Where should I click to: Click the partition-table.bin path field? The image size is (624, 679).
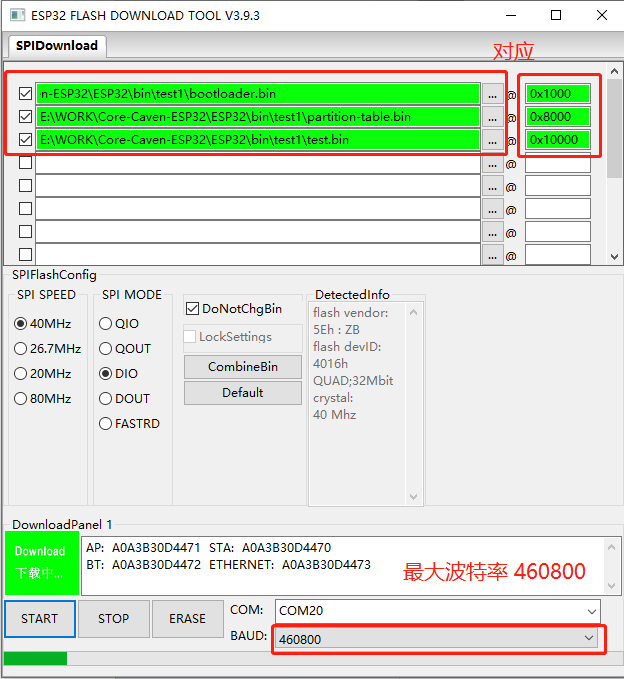point(258,117)
